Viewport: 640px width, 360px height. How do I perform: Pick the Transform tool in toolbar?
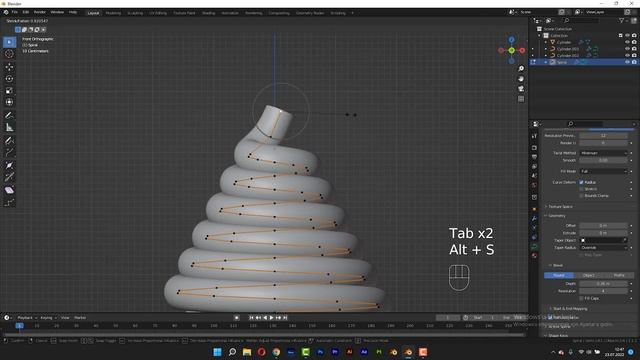(9, 102)
